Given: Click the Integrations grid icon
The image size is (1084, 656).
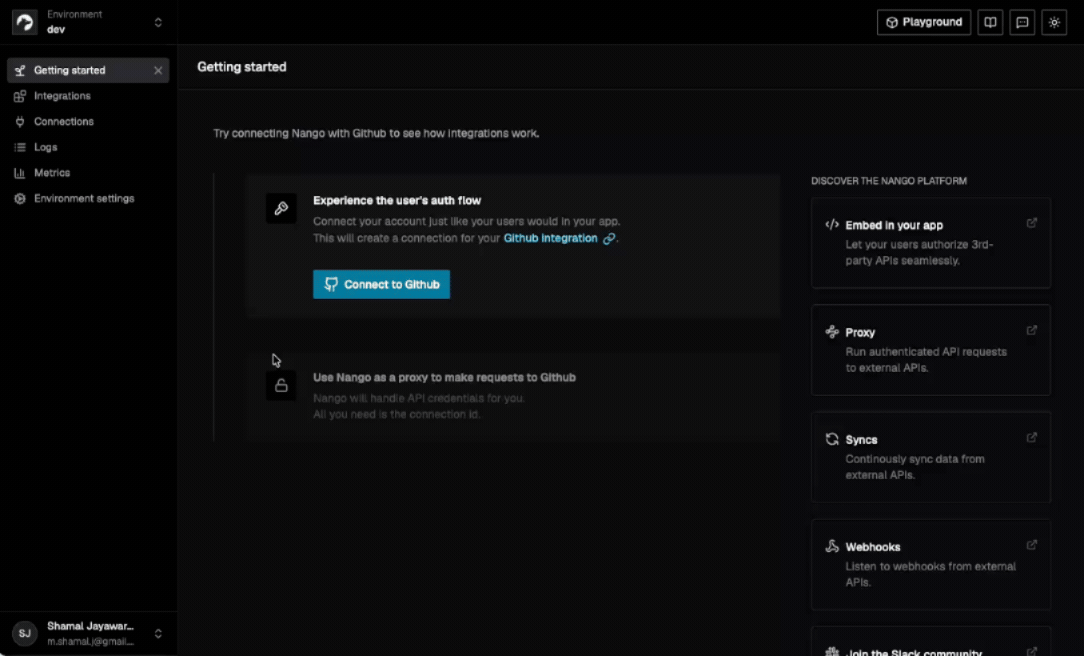Looking at the screenshot, I should click(20, 96).
